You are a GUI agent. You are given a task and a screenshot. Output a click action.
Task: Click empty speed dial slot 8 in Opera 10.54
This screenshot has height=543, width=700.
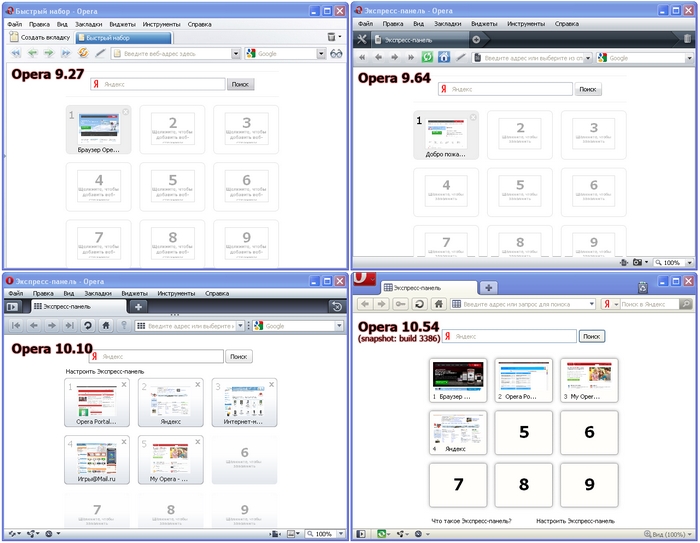[526, 484]
